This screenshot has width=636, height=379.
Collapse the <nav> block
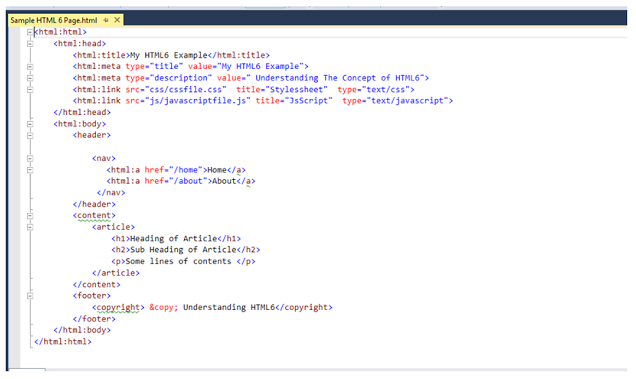(30, 158)
